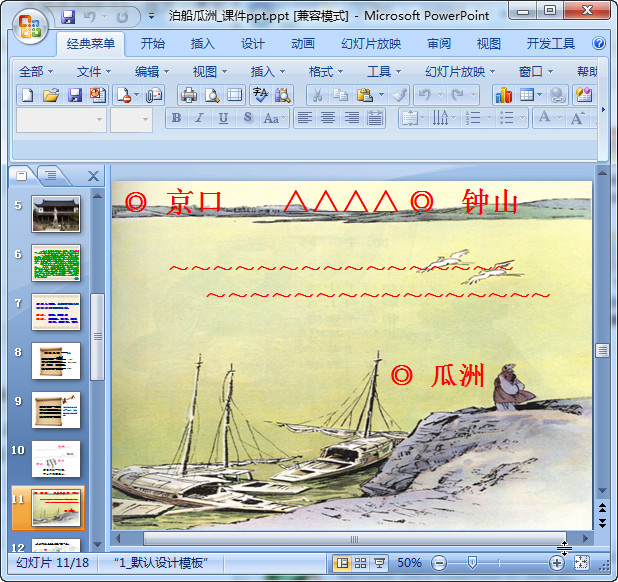Select slide 8 thumbnail
This screenshot has width=618, height=582.
pos(56,361)
